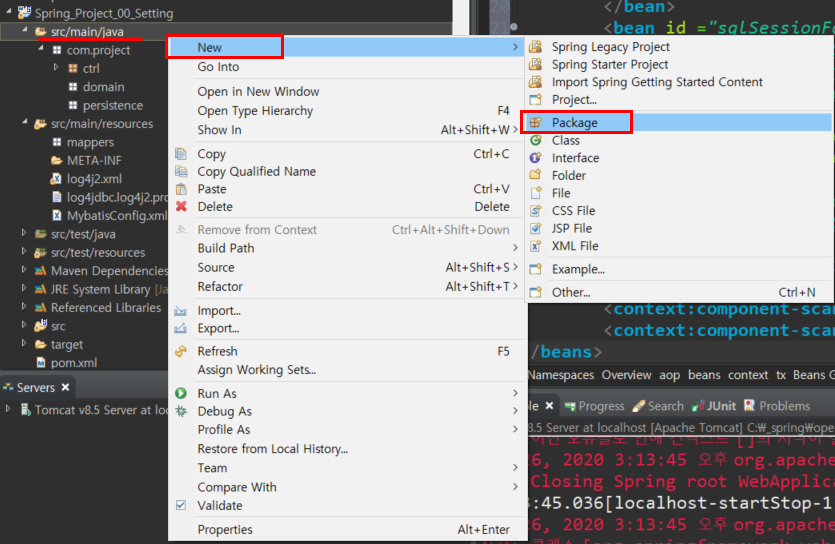
Task: Select the MybatisConfig.xml file
Action: coord(109,216)
